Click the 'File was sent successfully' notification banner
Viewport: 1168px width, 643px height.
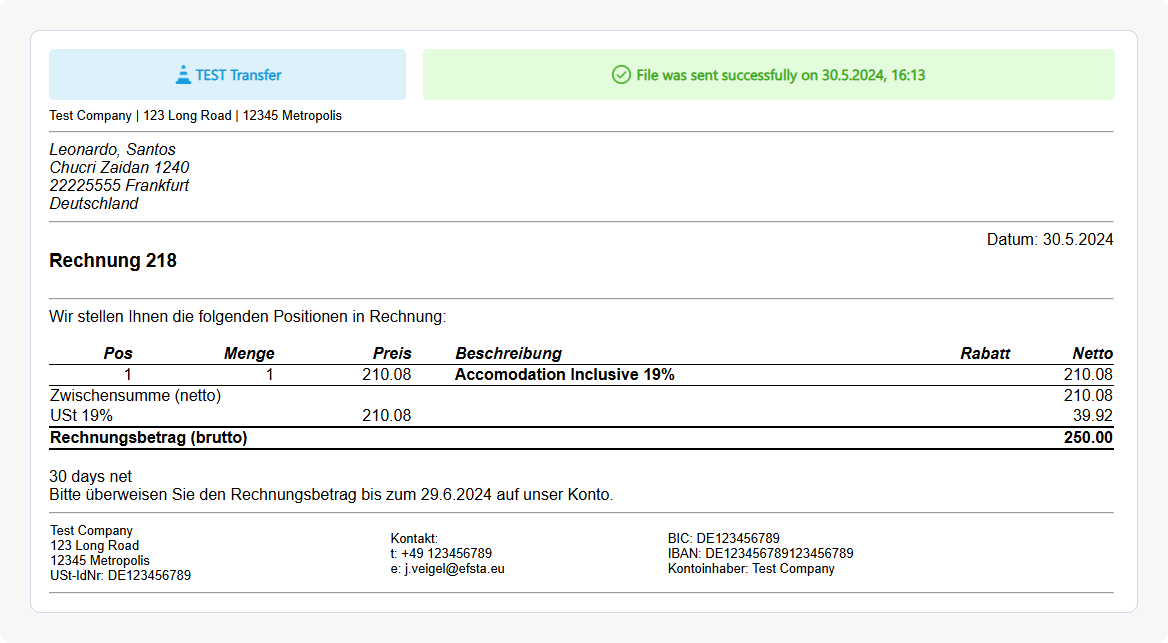pyautogui.click(x=769, y=74)
